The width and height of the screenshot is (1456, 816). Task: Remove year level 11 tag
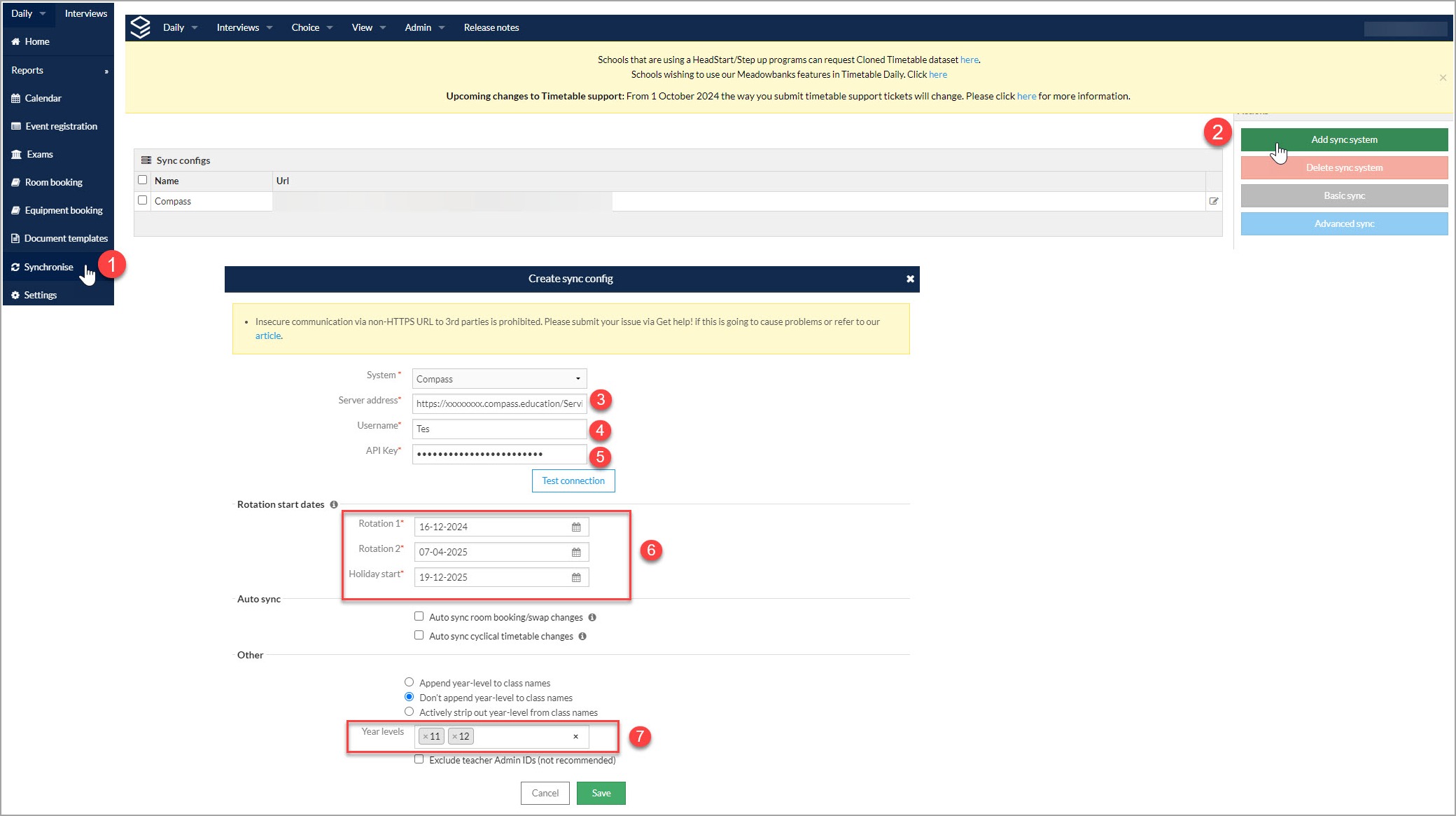(x=426, y=737)
